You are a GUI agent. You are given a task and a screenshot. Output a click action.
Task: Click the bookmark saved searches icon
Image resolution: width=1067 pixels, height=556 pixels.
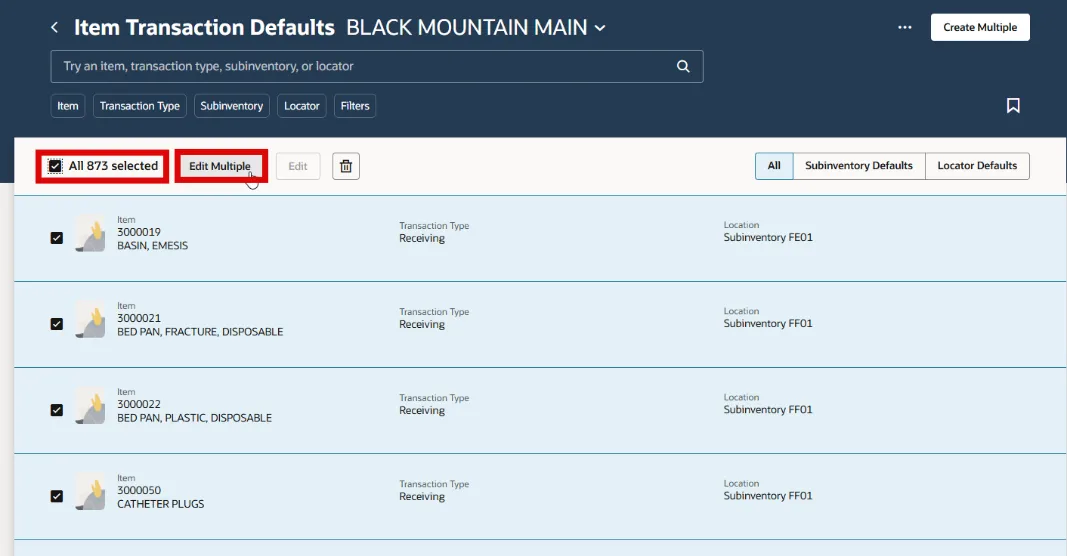(1013, 106)
